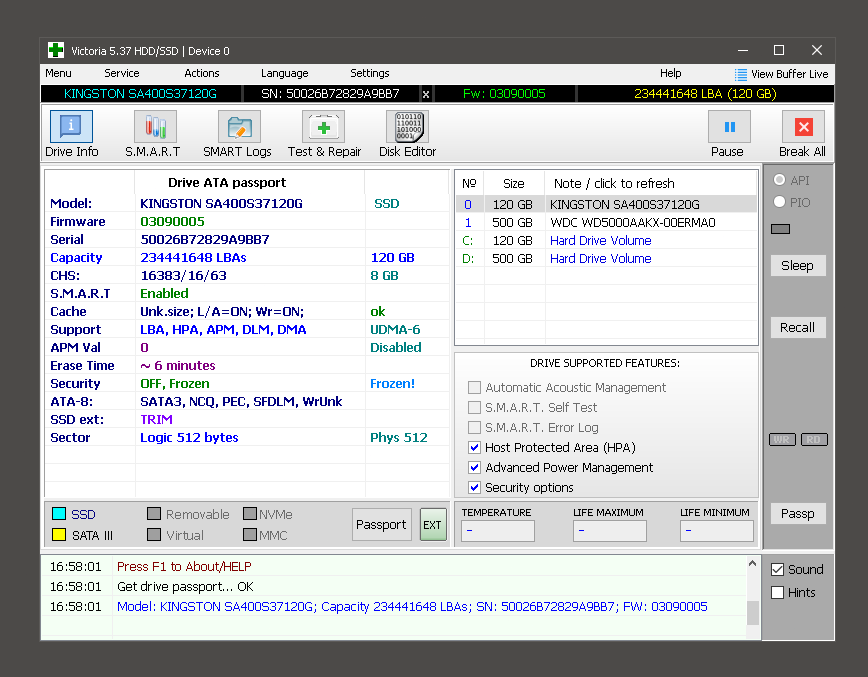Click the log scrollbar up arrow

click(752, 564)
